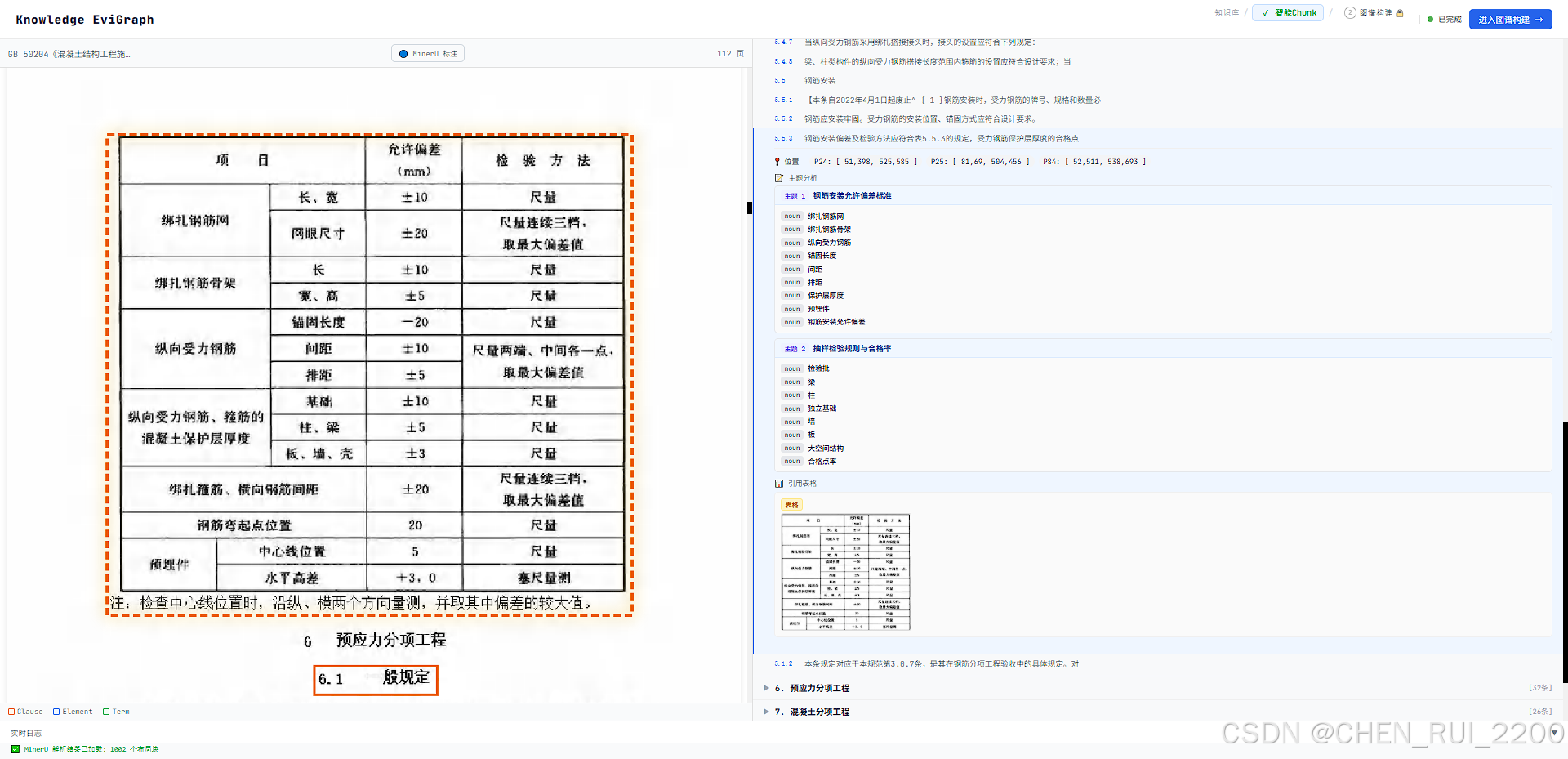Viewport: 1568px width, 759px height.
Task: Select the 图谱构建 step tab
Action: pos(1374,13)
